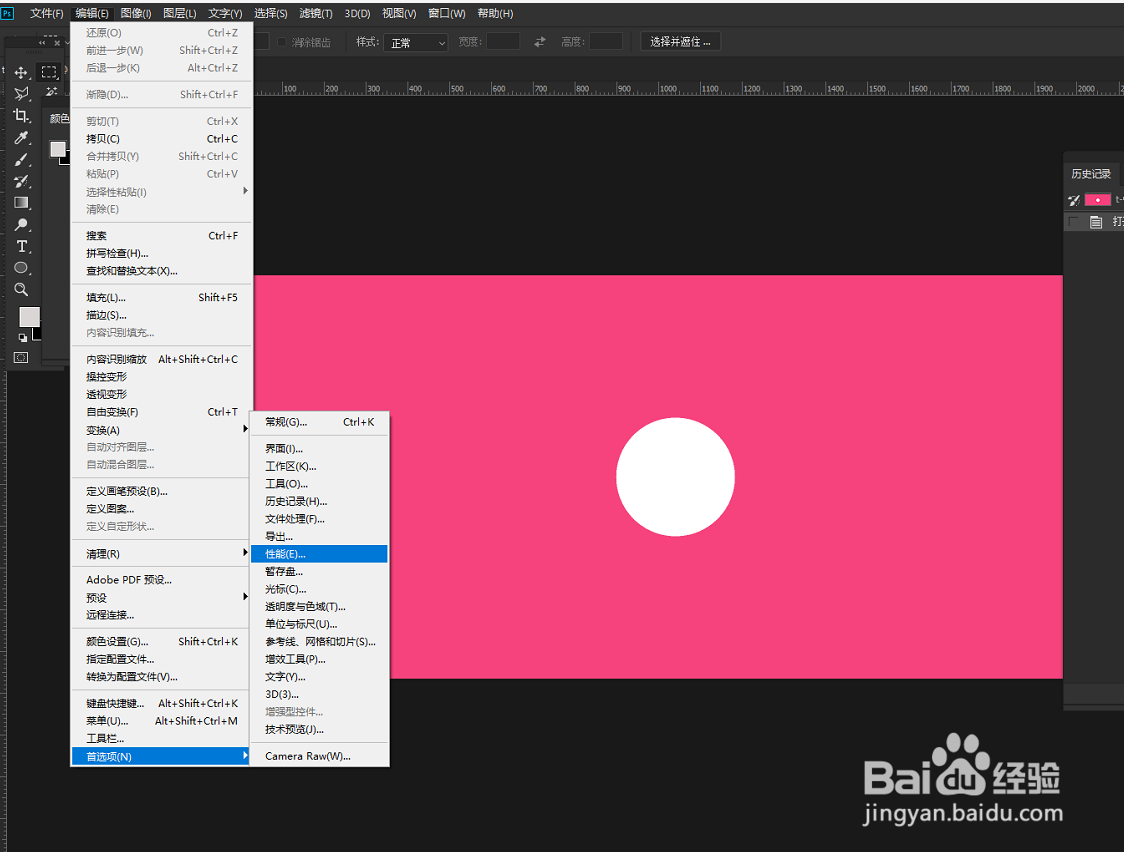This screenshot has width=1124, height=852.
Task: Expand the 清理(R) submenu
Action: (x=162, y=554)
